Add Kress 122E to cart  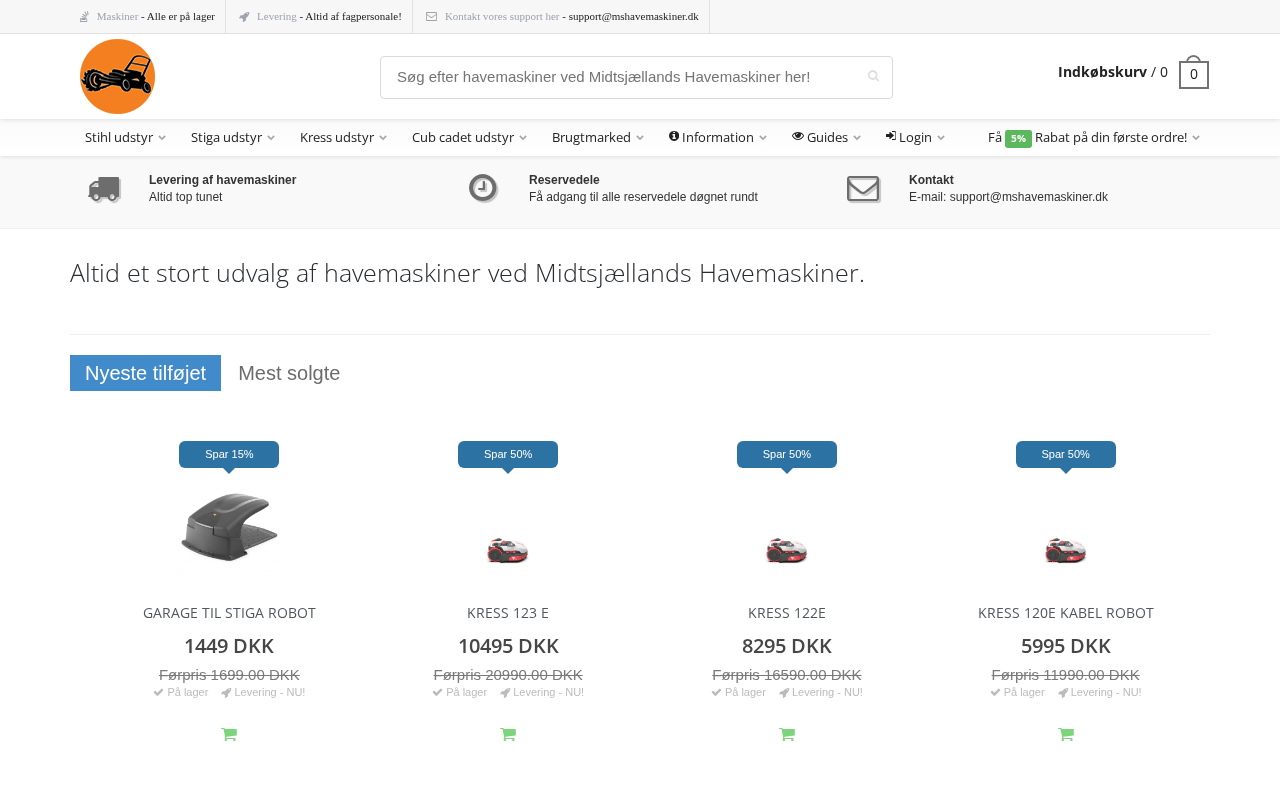click(x=787, y=735)
